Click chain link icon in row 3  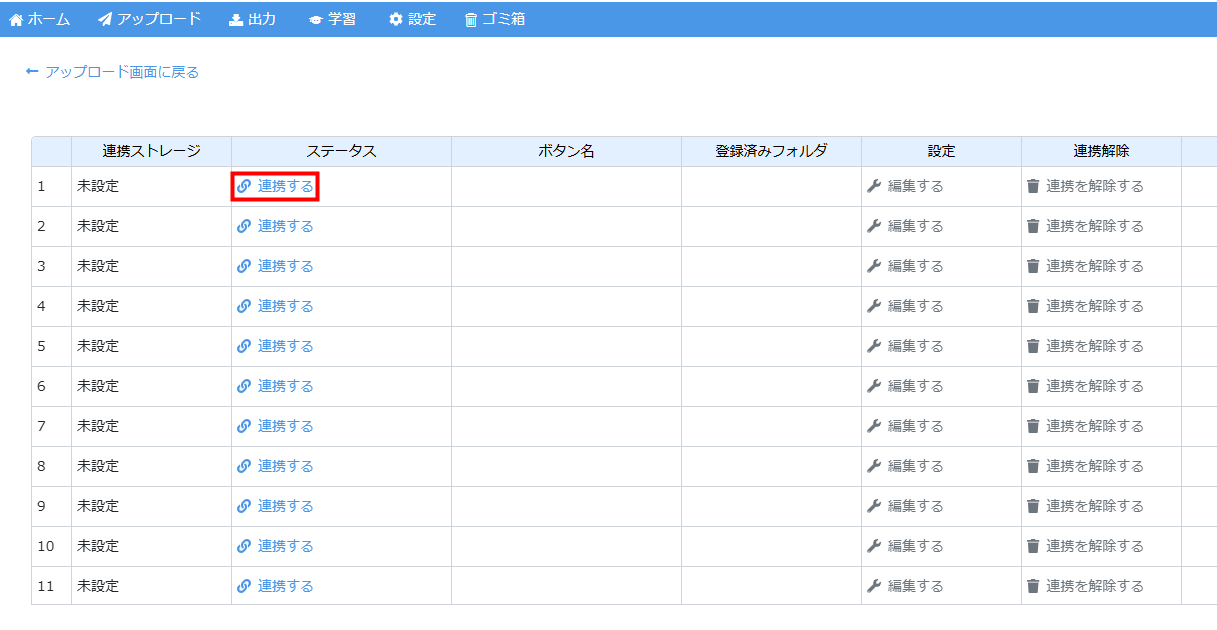click(244, 266)
